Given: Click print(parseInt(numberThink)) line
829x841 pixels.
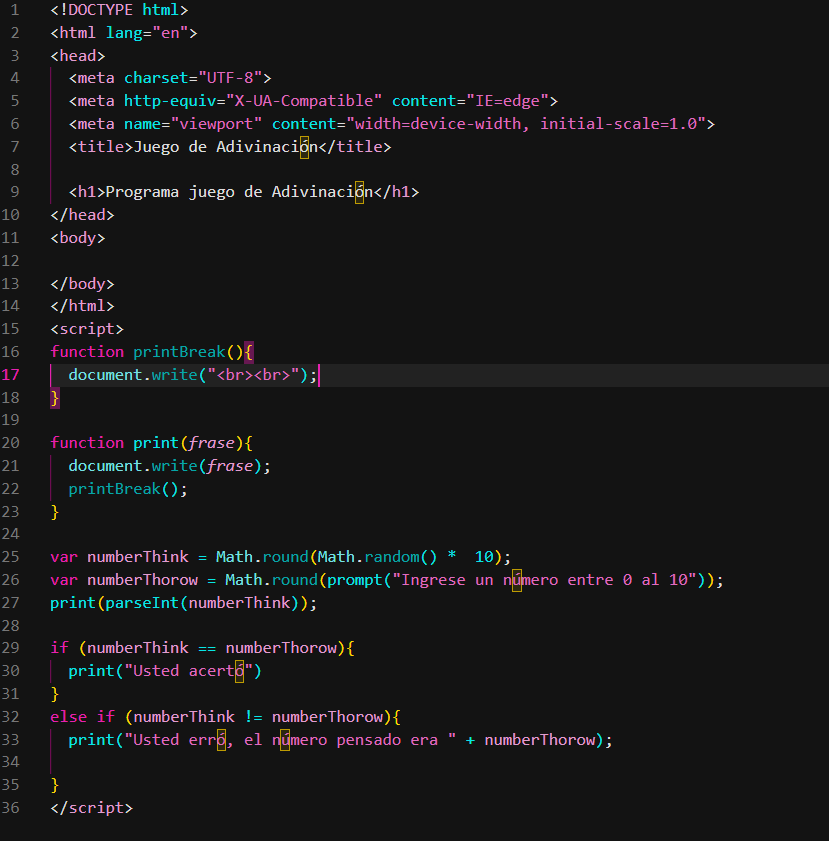Looking at the screenshot, I should (183, 603).
